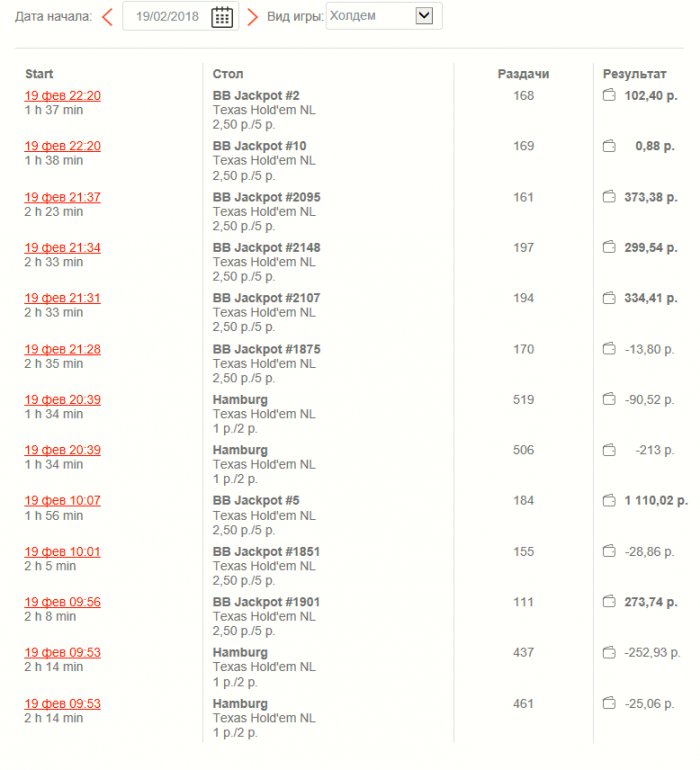Click the 19/02/2018 date input field

(x=167, y=17)
